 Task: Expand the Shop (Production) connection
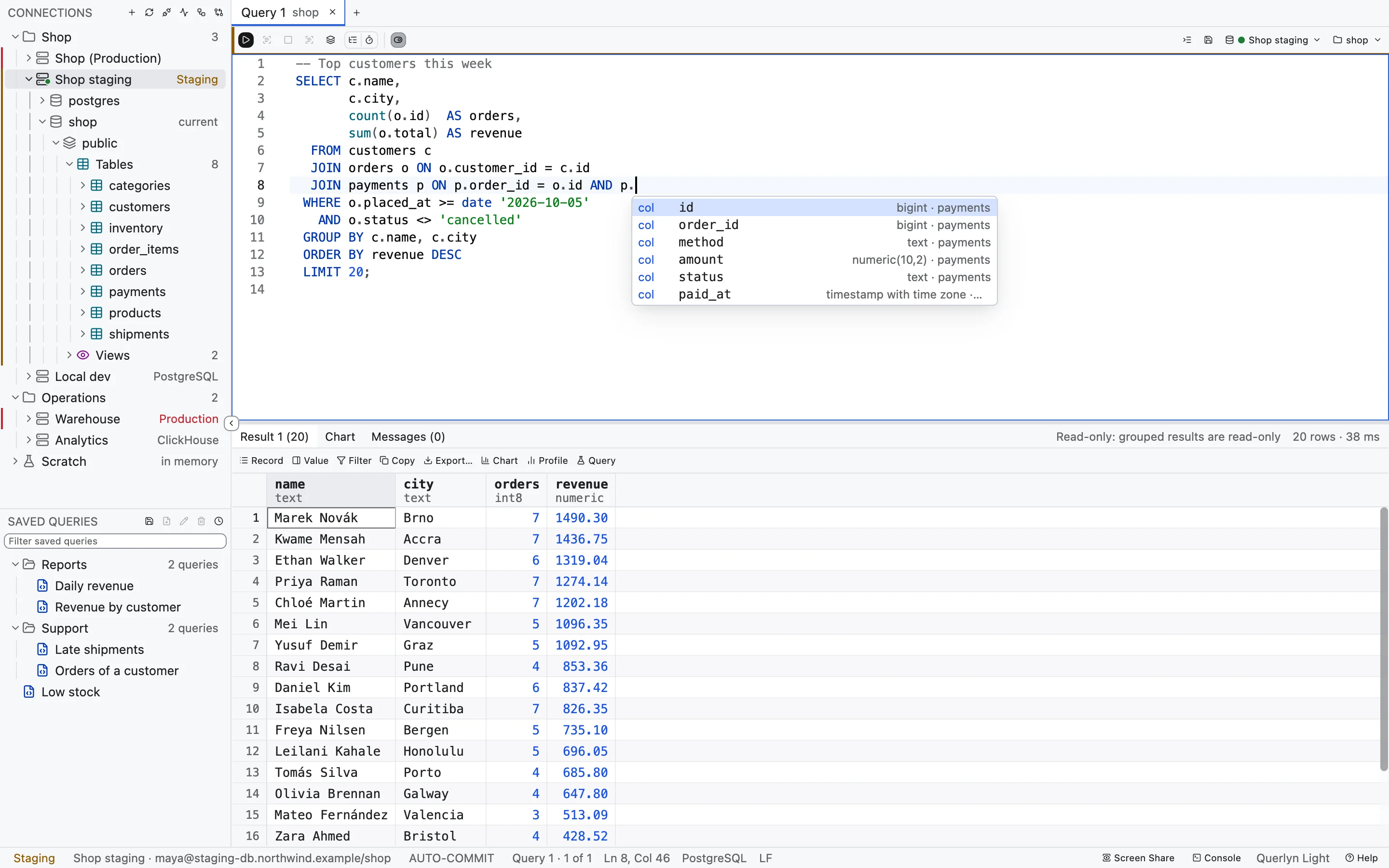[29, 58]
